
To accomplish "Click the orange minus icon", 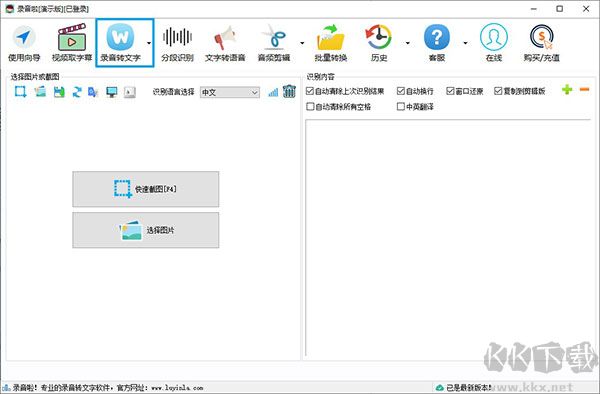I will tap(584, 90).
